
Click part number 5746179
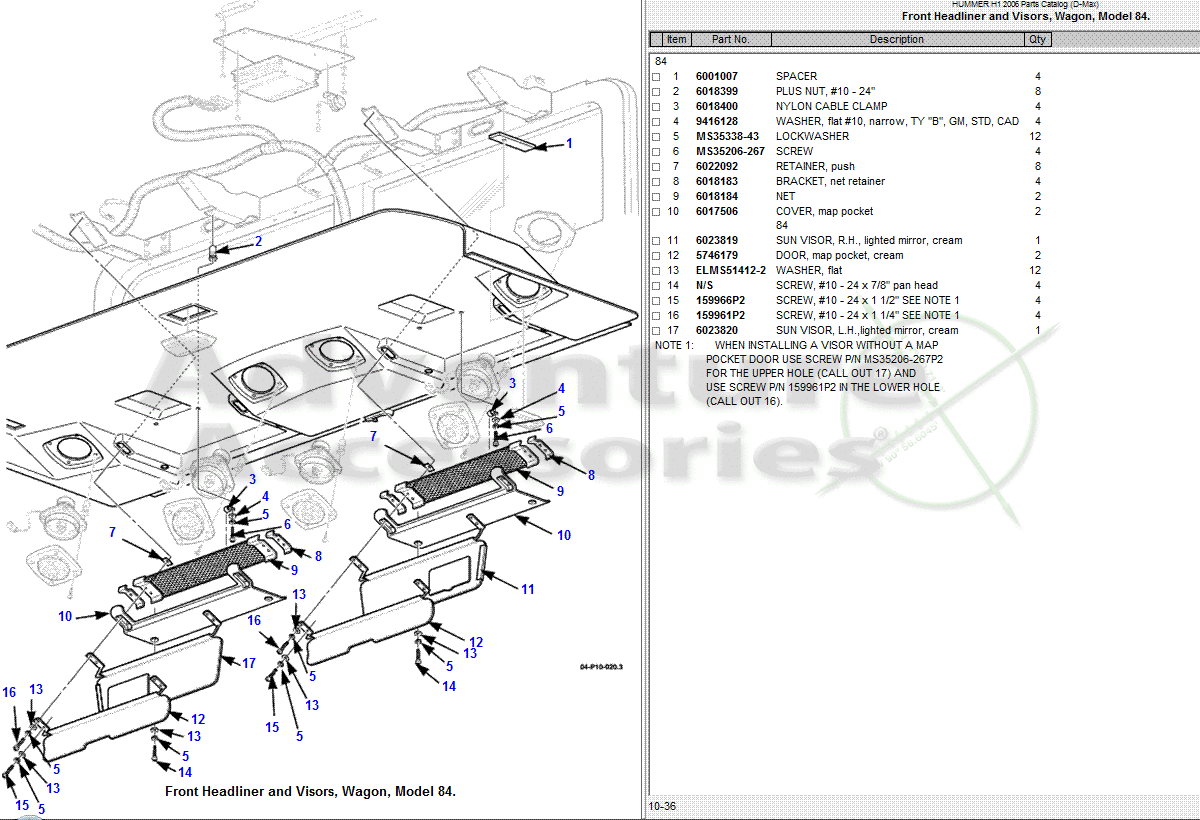click(717, 256)
